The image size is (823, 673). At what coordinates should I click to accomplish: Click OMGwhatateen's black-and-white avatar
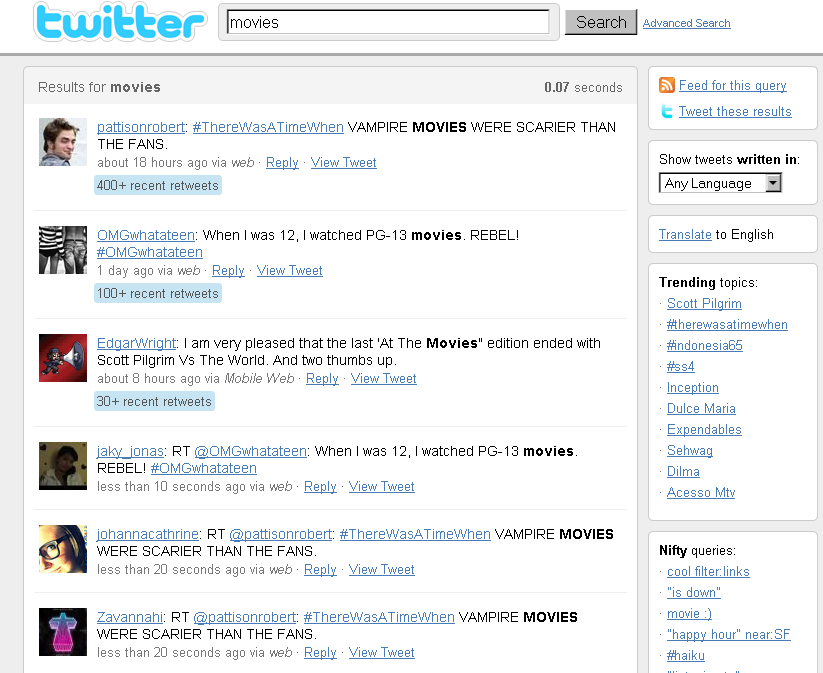pyautogui.click(x=63, y=250)
